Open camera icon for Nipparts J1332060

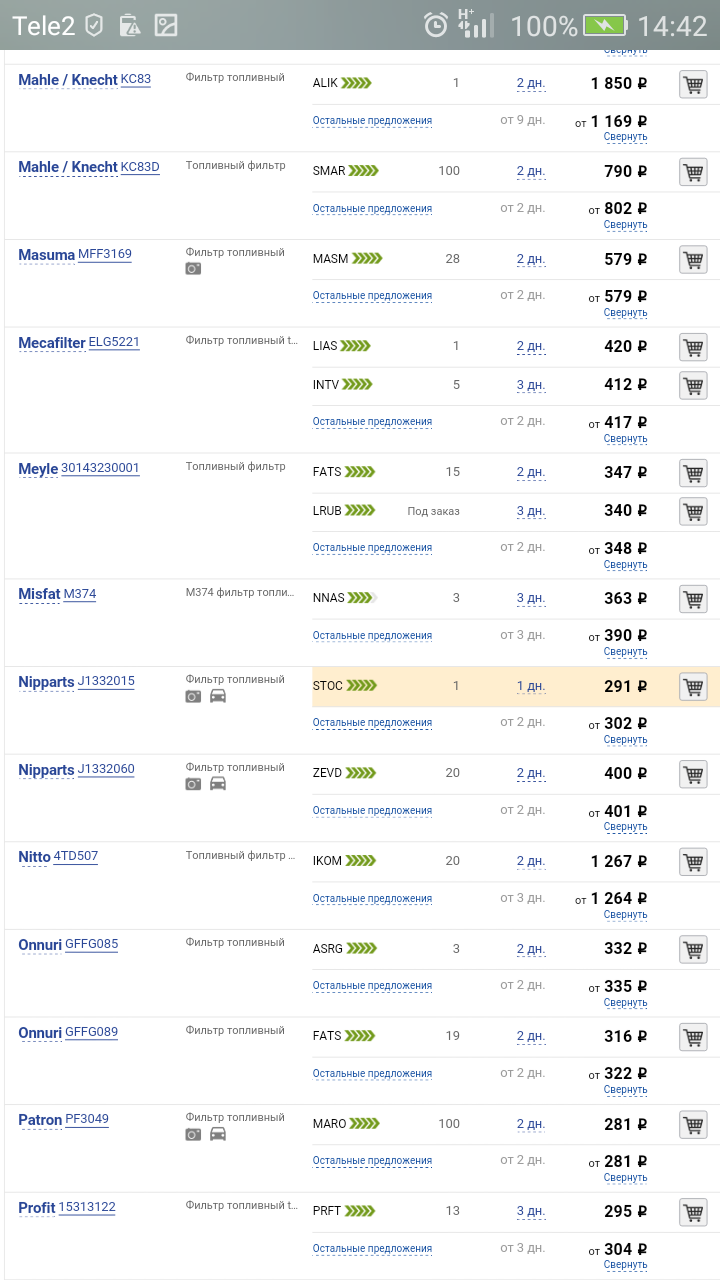tap(193, 784)
